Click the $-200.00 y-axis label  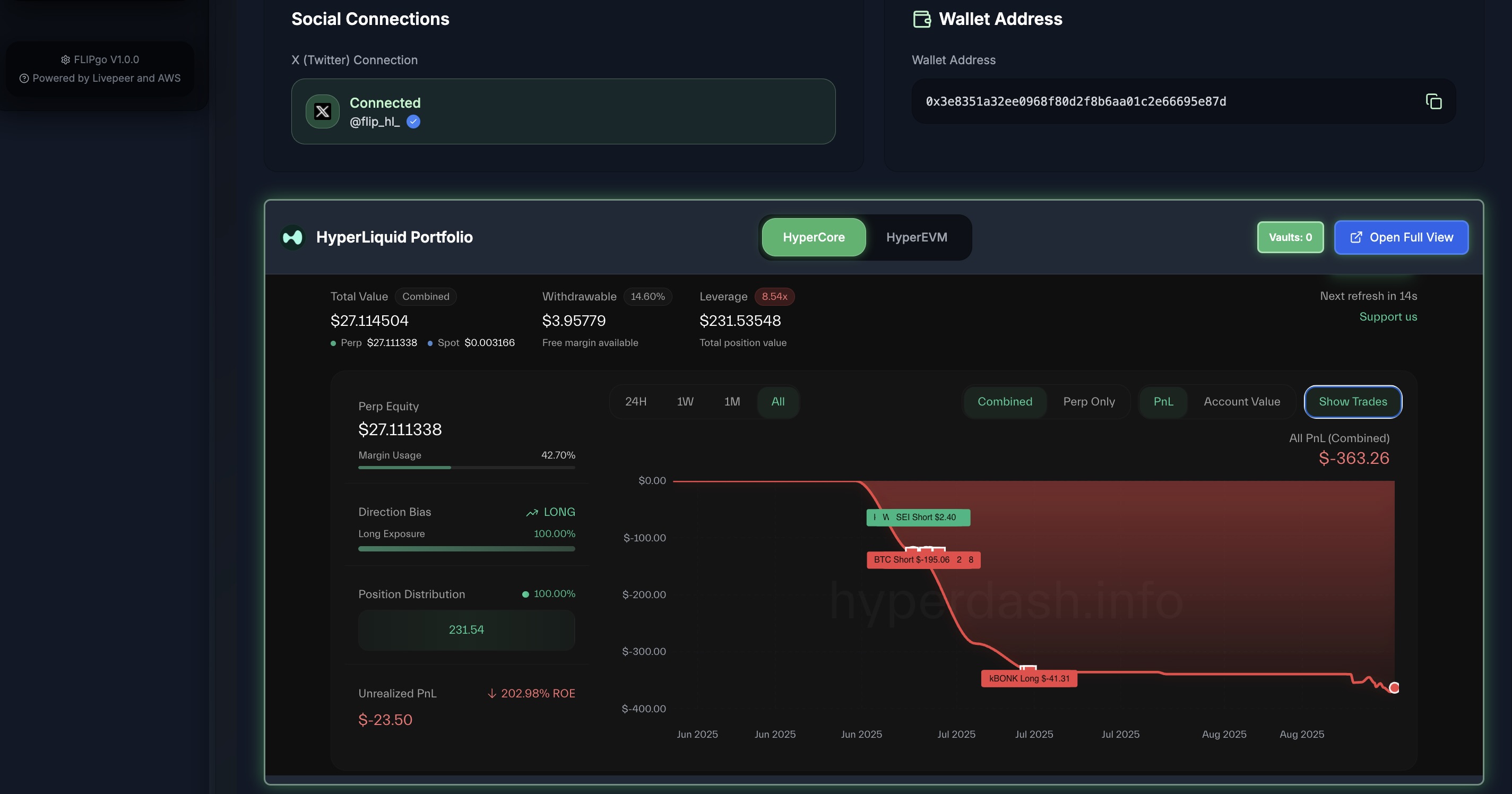pos(644,595)
